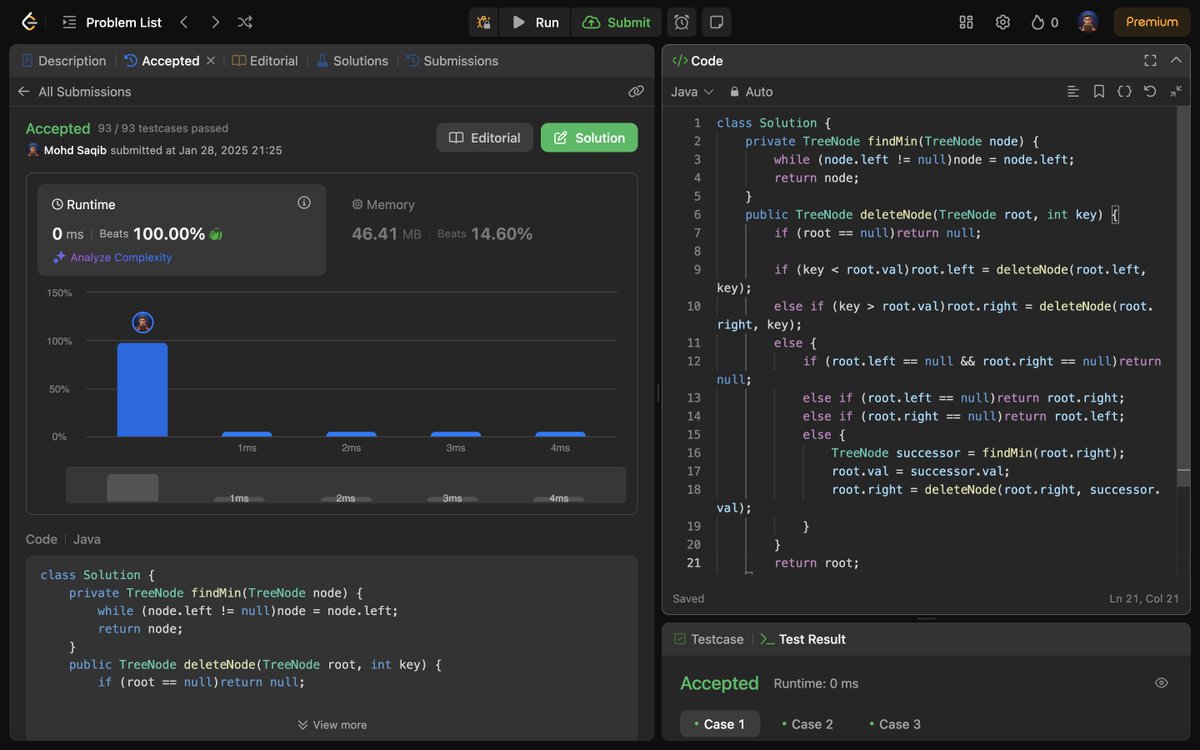Click the shrink editor arrows icon
The image size is (1200, 750).
coord(1176,91)
